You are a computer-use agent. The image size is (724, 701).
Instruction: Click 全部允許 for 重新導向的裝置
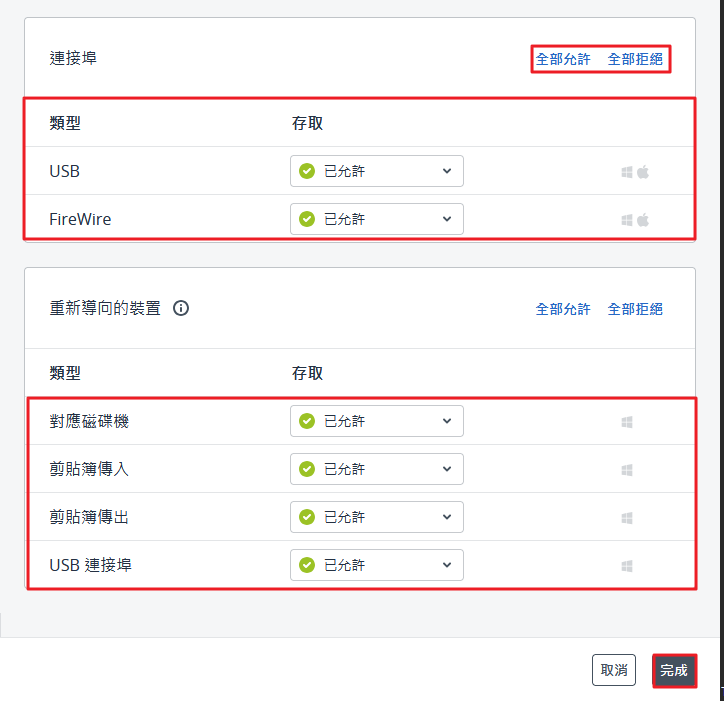click(x=563, y=309)
